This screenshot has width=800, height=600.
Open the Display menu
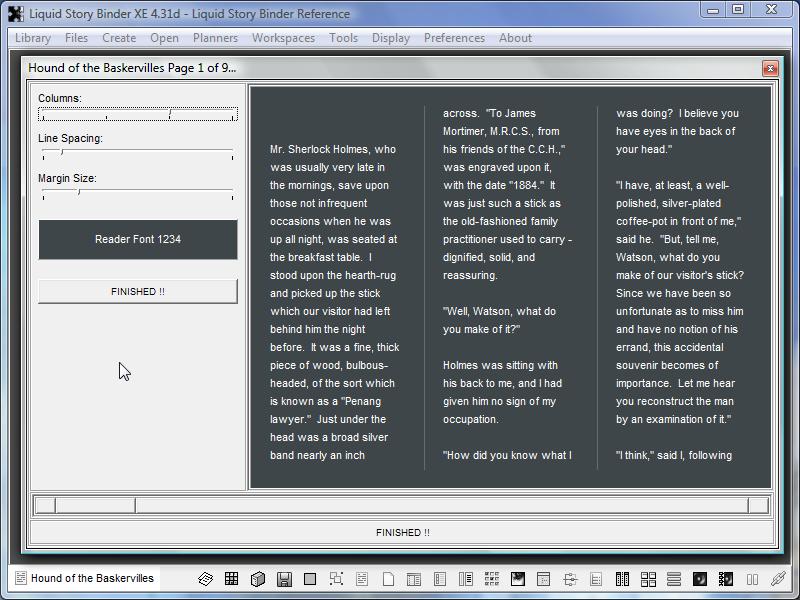[x=390, y=38]
